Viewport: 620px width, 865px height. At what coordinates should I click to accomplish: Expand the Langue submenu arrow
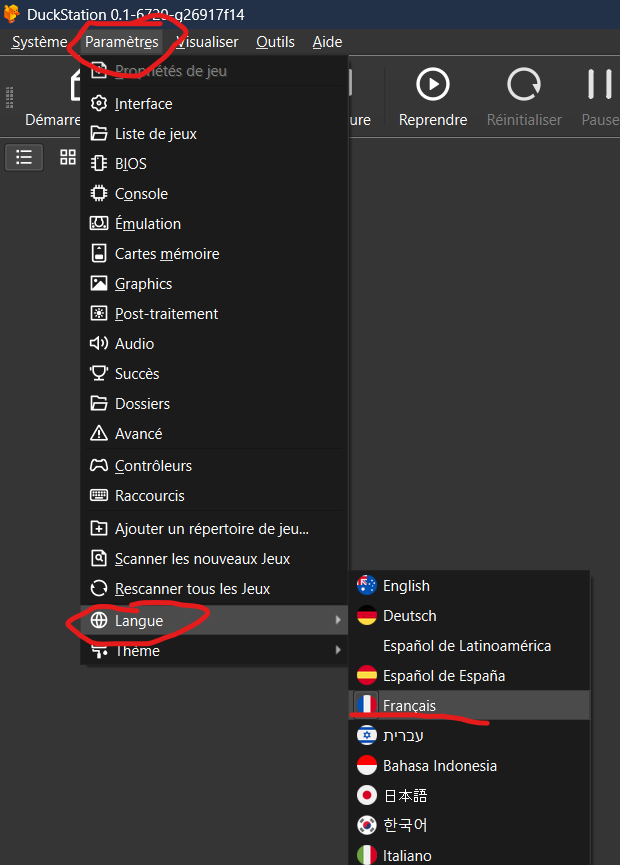click(x=338, y=620)
